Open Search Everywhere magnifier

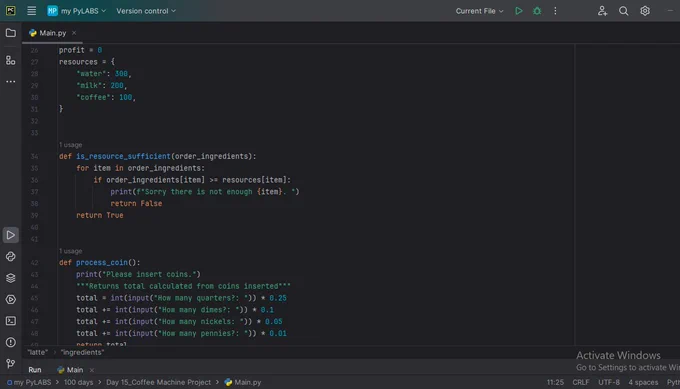623,11
